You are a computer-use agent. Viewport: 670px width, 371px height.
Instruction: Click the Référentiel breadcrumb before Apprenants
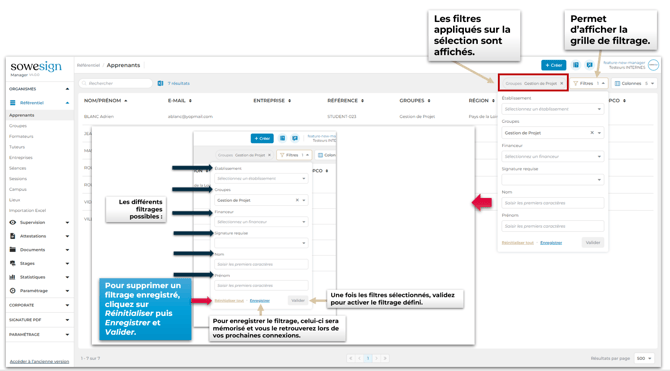(x=88, y=65)
